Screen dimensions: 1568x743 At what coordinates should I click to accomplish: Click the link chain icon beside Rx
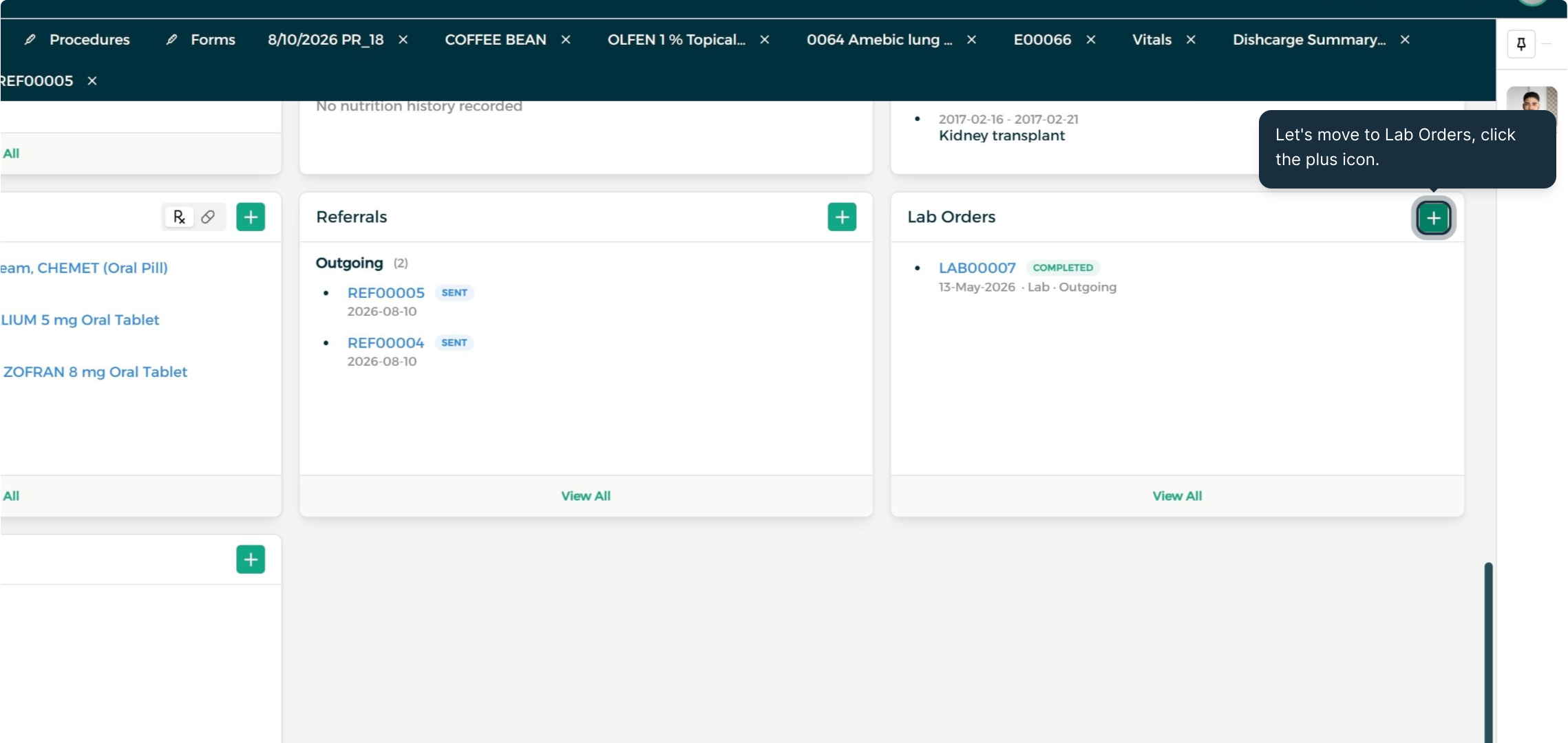click(x=208, y=217)
